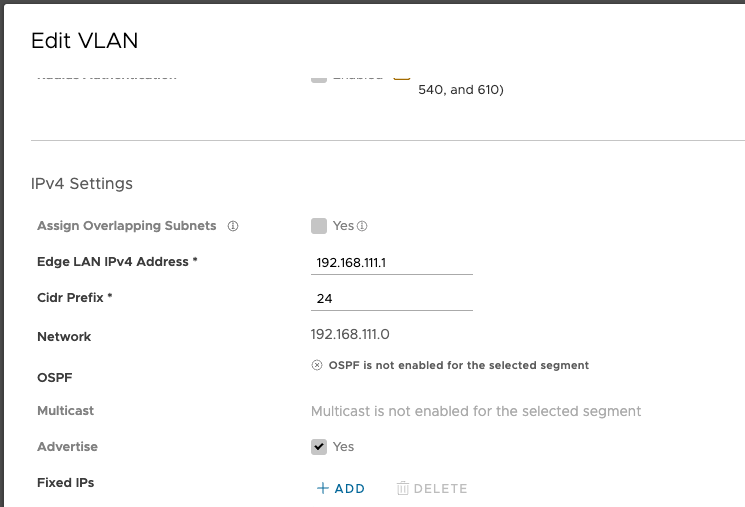Click info icon beside Assign Overlapping Subnets label
745x507 pixels.
233,226
